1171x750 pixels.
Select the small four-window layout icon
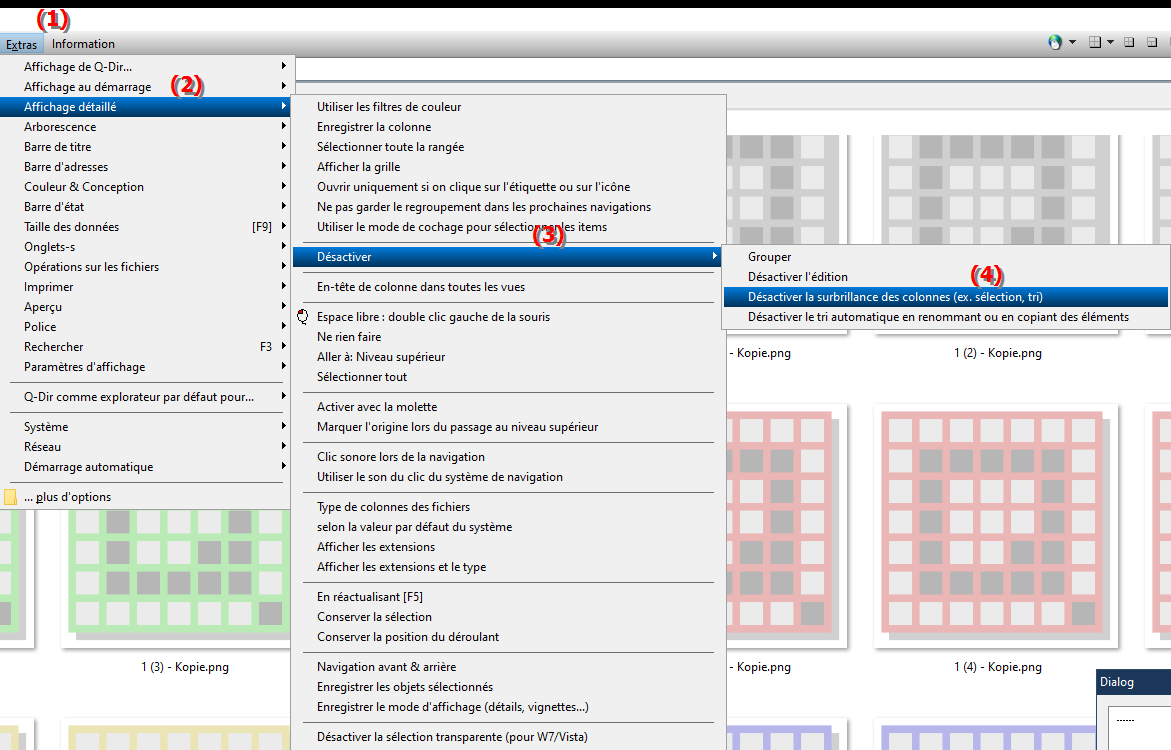1129,43
